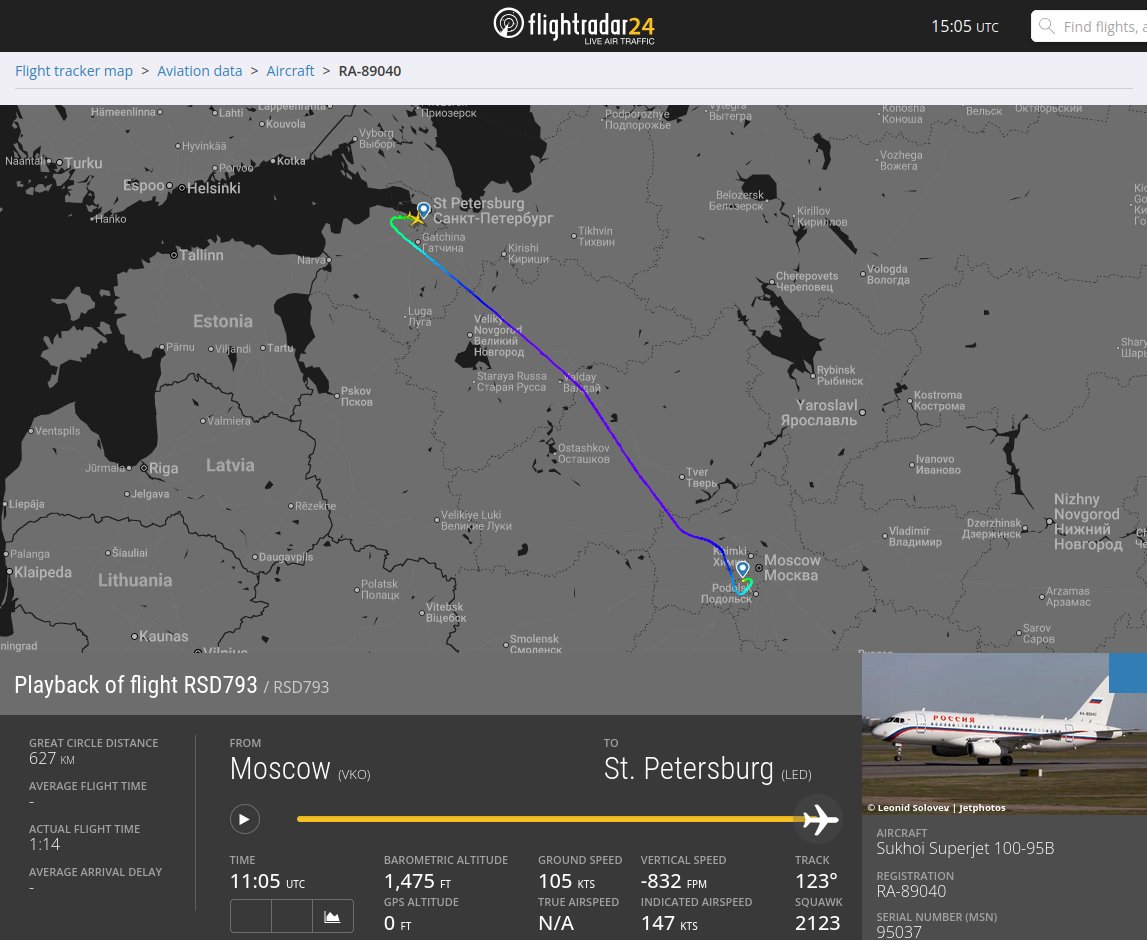Click the search magnifier icon
Screen dimensions: 1147x940
(x=1047, y=26)
